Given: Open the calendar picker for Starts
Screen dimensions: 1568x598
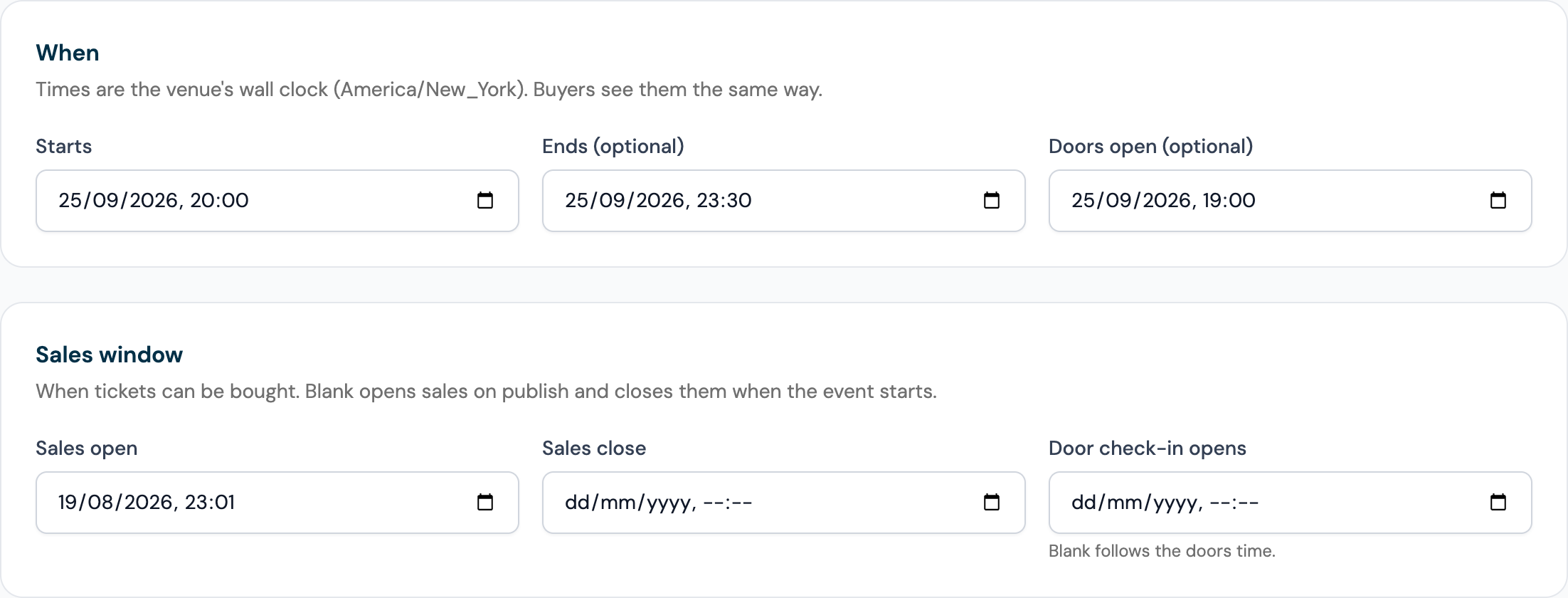Looking at the screenshot, I should (x=485, y=200).
